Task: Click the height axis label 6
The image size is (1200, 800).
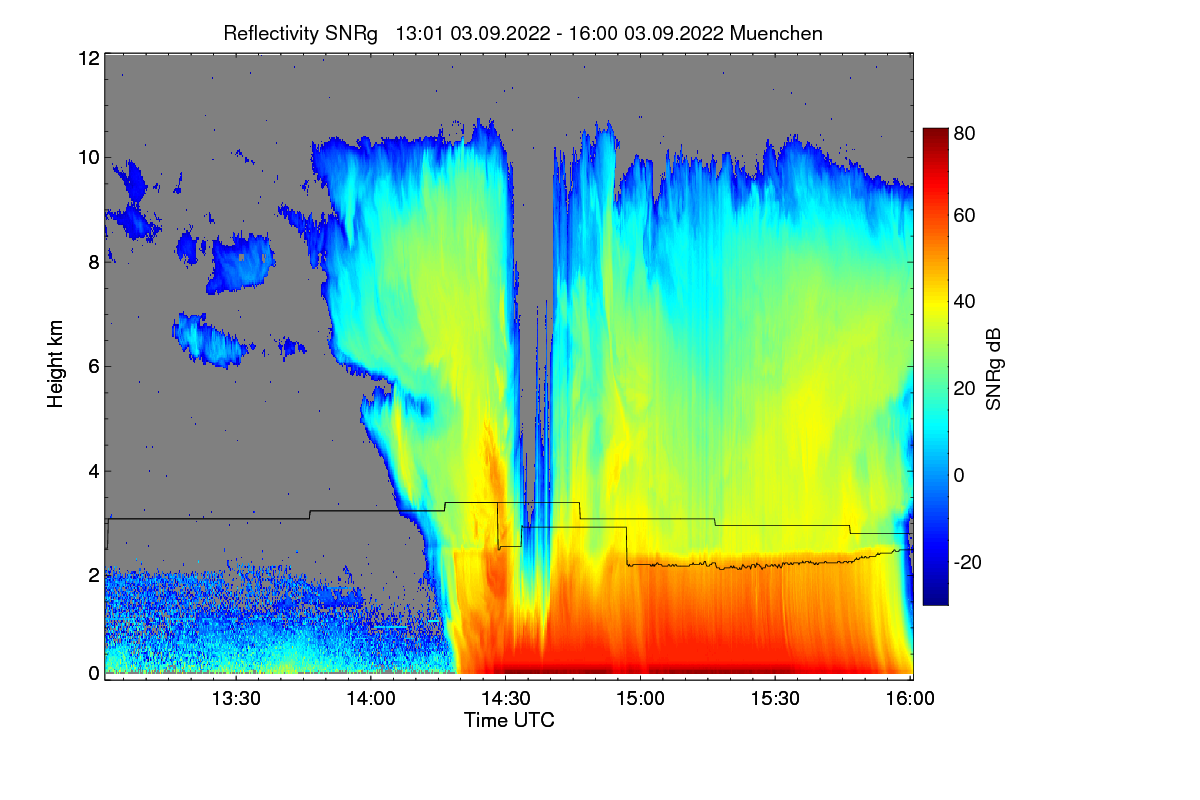Action: 92,366
